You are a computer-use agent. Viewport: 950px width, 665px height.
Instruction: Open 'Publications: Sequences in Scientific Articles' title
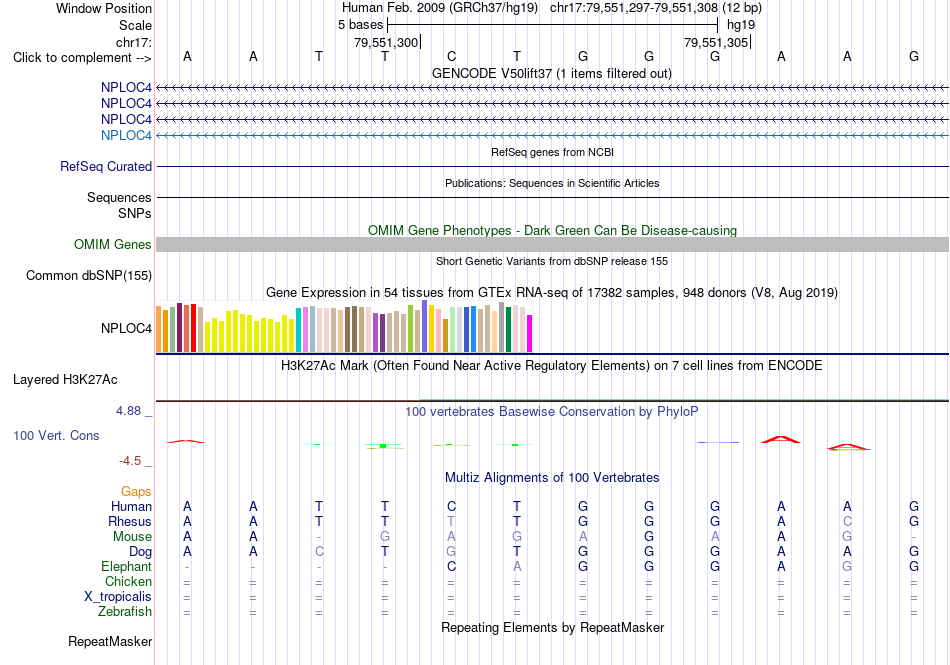pos(552,183)
